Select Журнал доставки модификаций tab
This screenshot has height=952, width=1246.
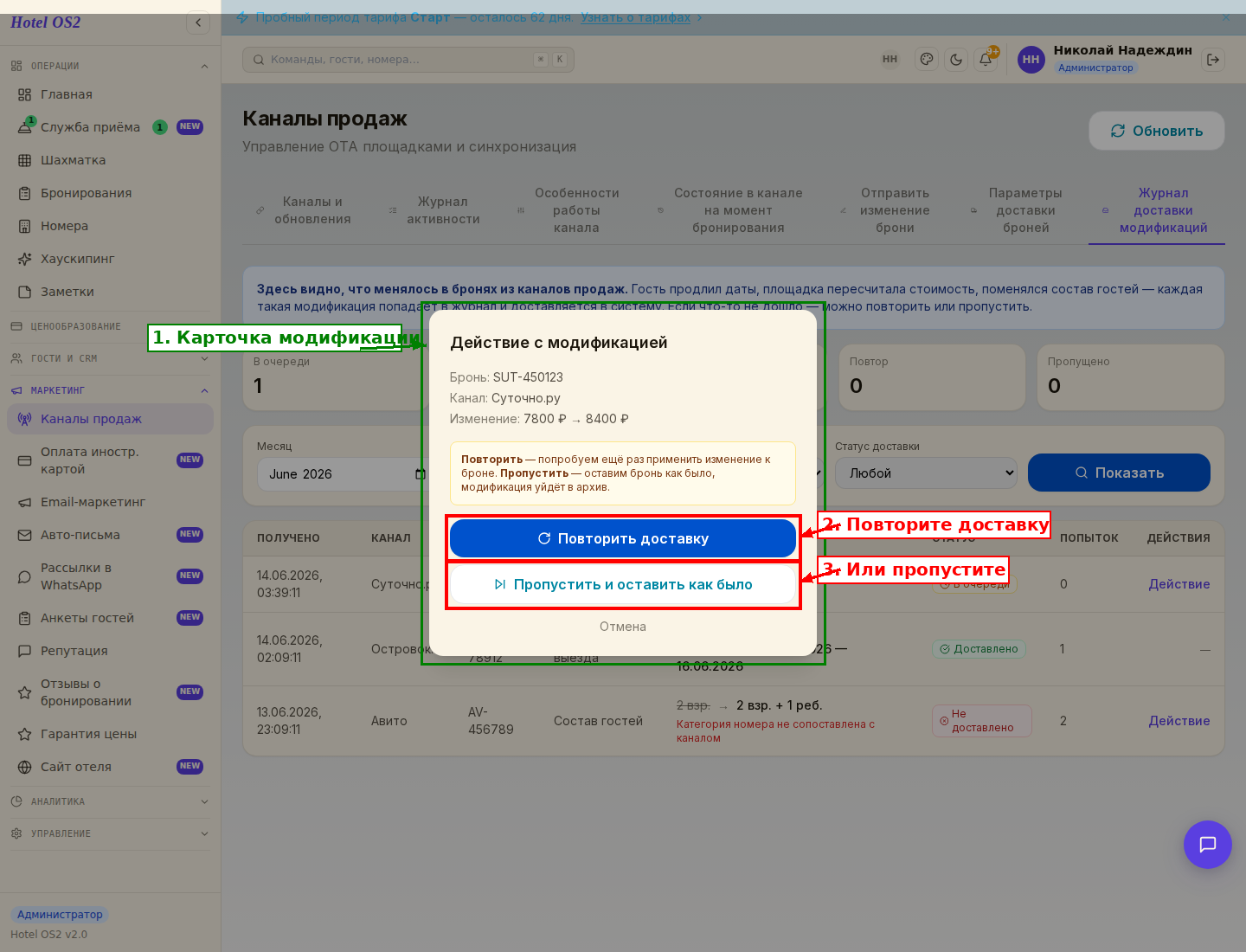1157,210
